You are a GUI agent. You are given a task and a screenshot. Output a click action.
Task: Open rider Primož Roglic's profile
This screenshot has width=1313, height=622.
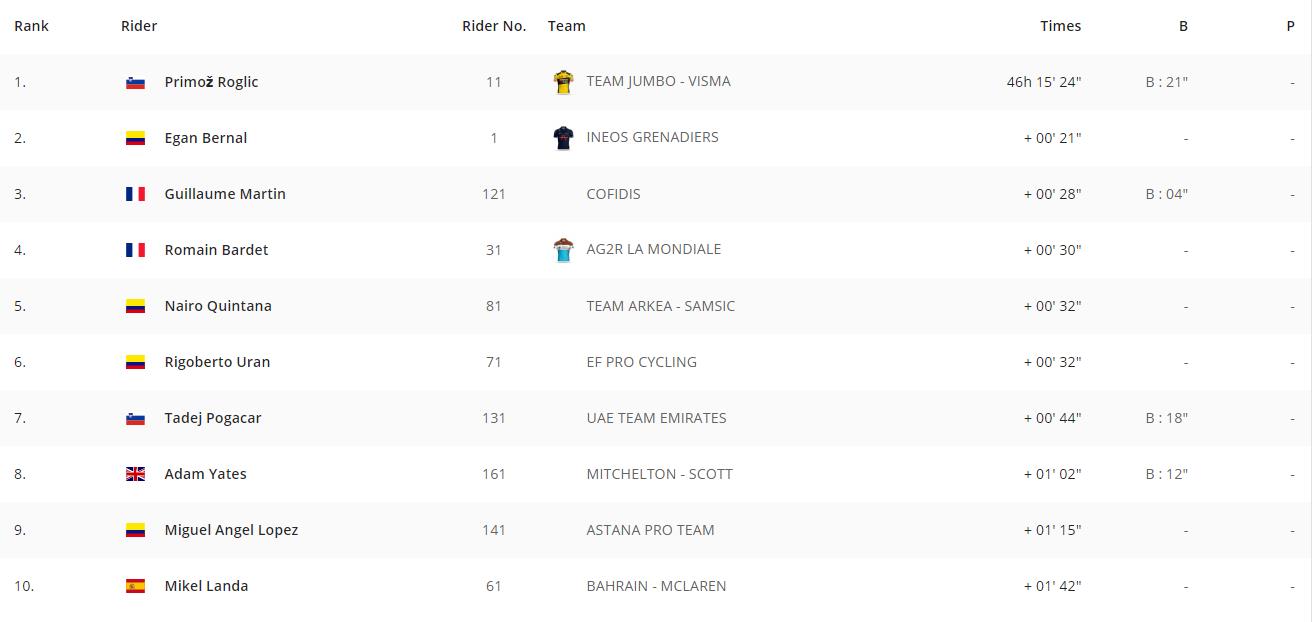point(211,82)
